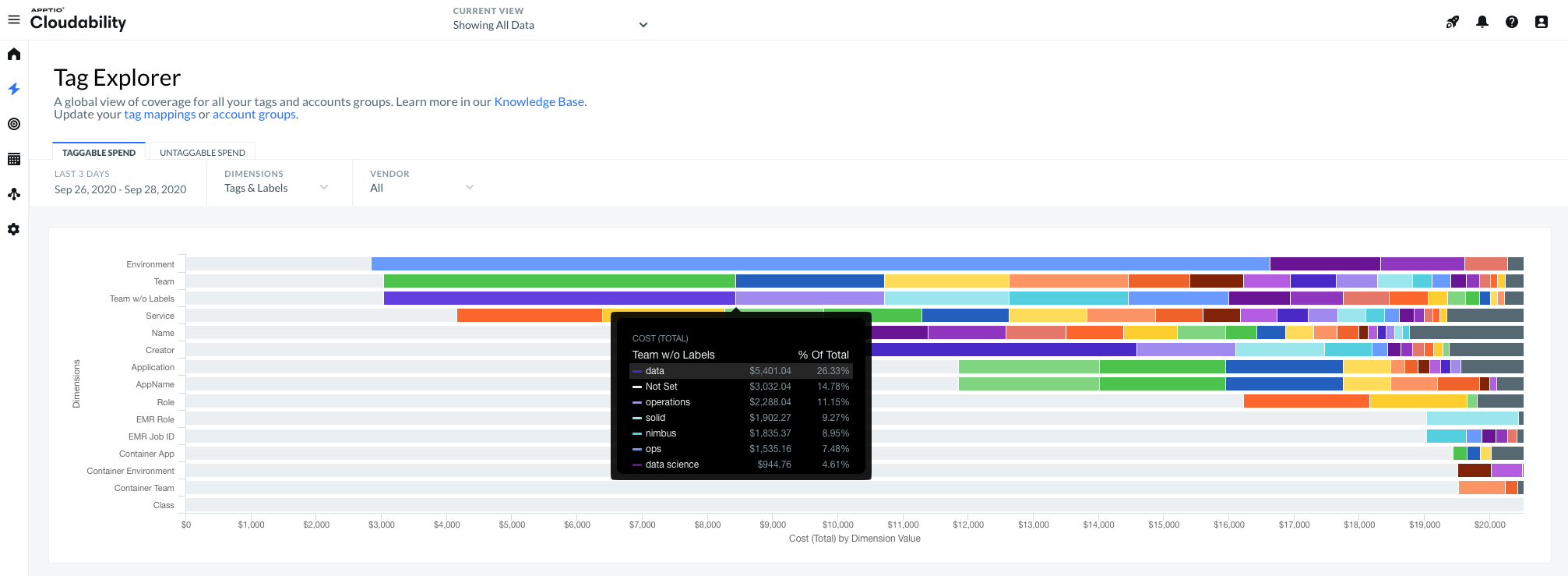Click the 'solid' row in the tooltip
Viewport: 1568px width, 576px height.
tap(741, 418)
